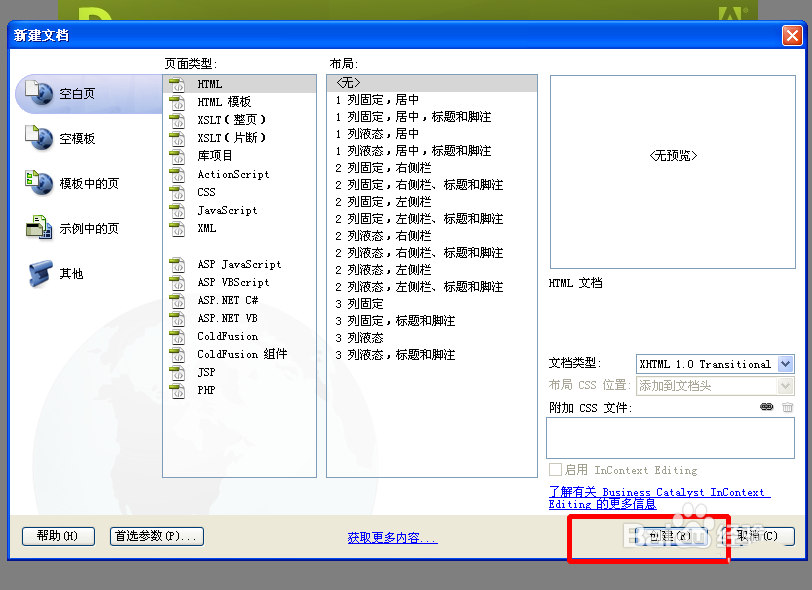812x590 pixels.
Task: Click the ASP.NET VB file icon
Action: point(177,318)
